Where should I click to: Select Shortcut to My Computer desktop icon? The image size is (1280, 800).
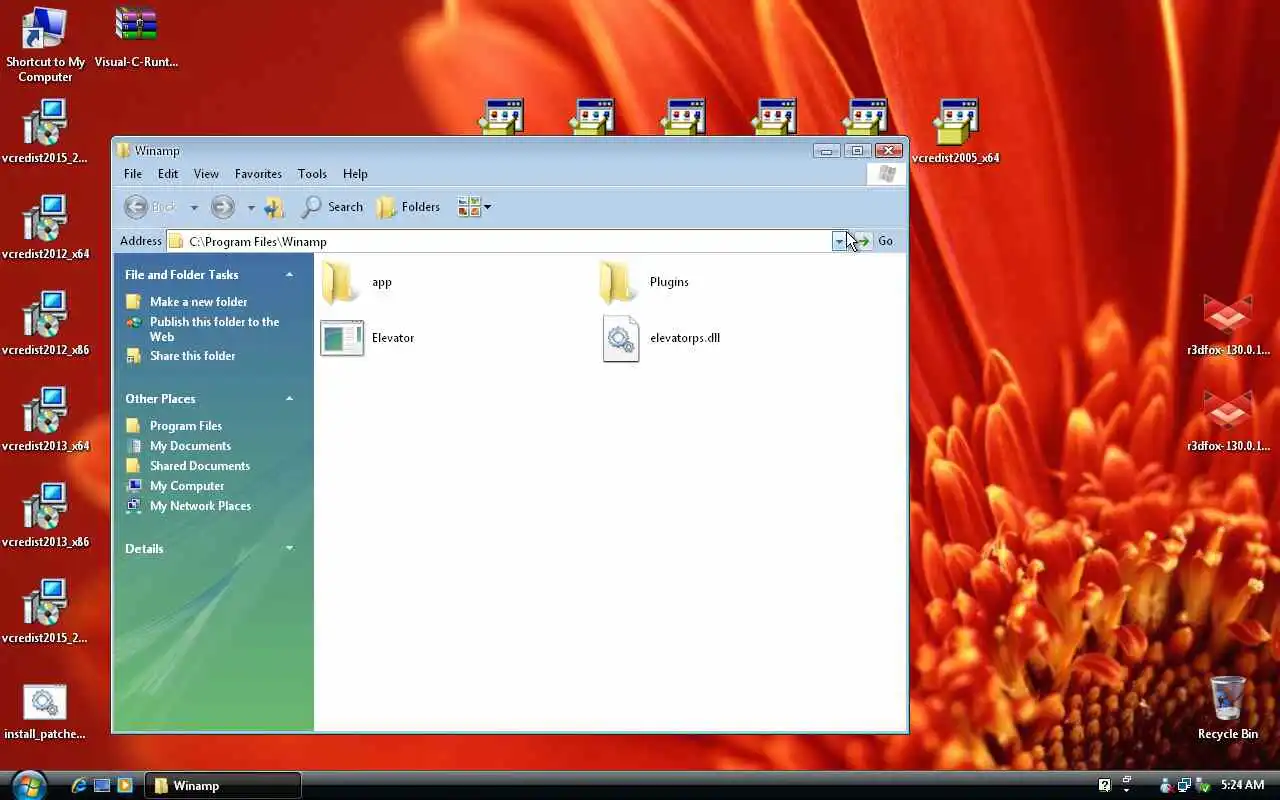coord(45,44)
